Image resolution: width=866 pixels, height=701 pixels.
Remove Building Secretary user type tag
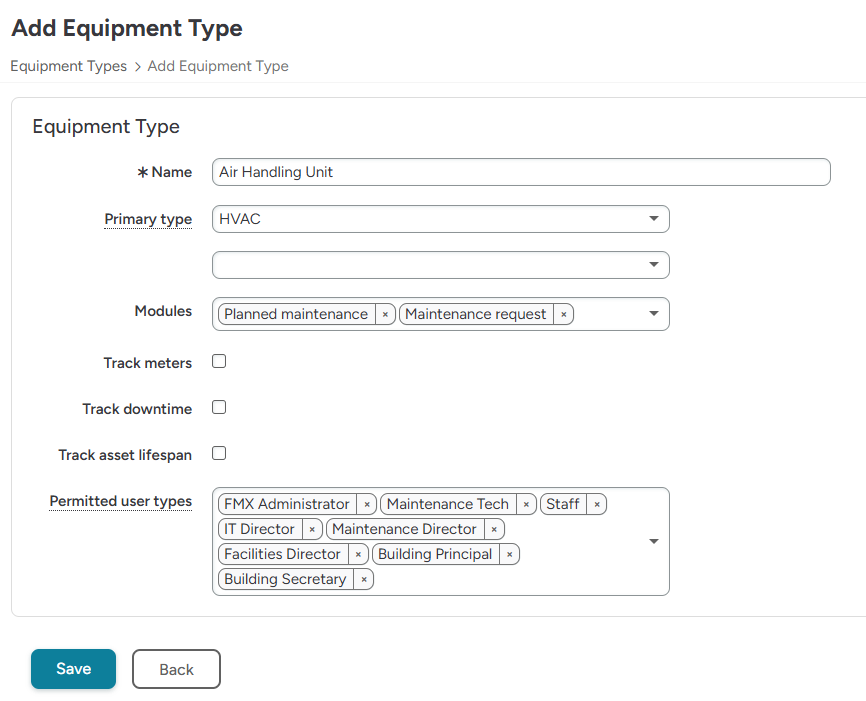(364, 579)
